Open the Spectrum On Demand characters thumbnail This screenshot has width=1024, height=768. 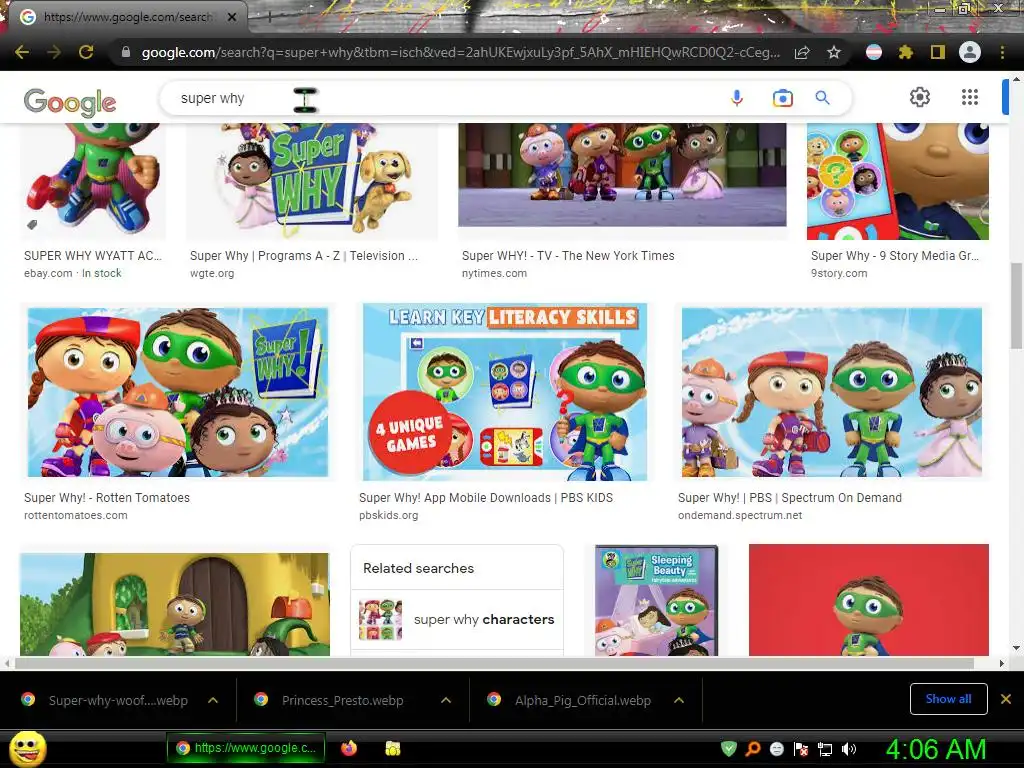[x=832, y=392]
